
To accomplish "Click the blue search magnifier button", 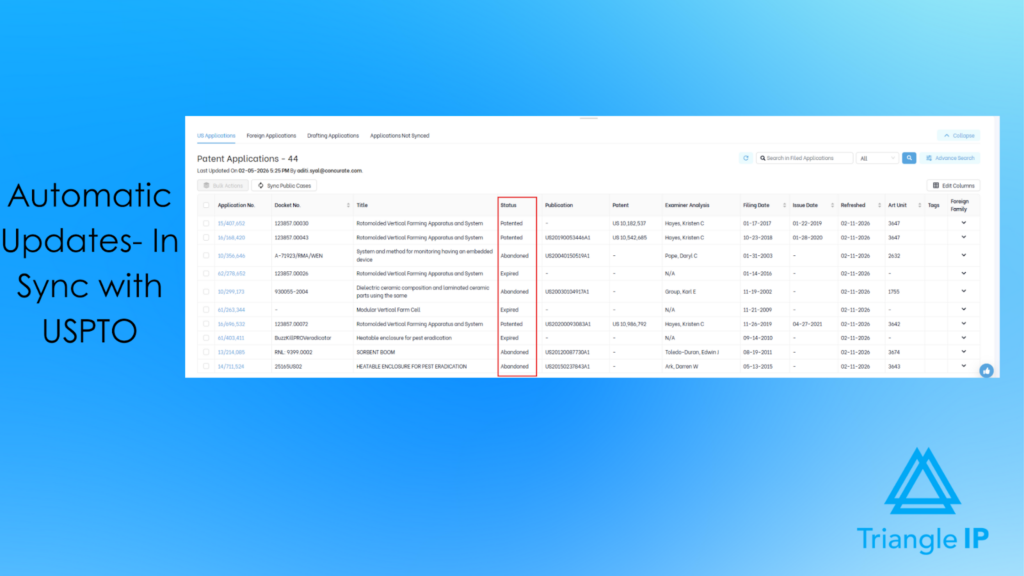I will pos(909,157).
